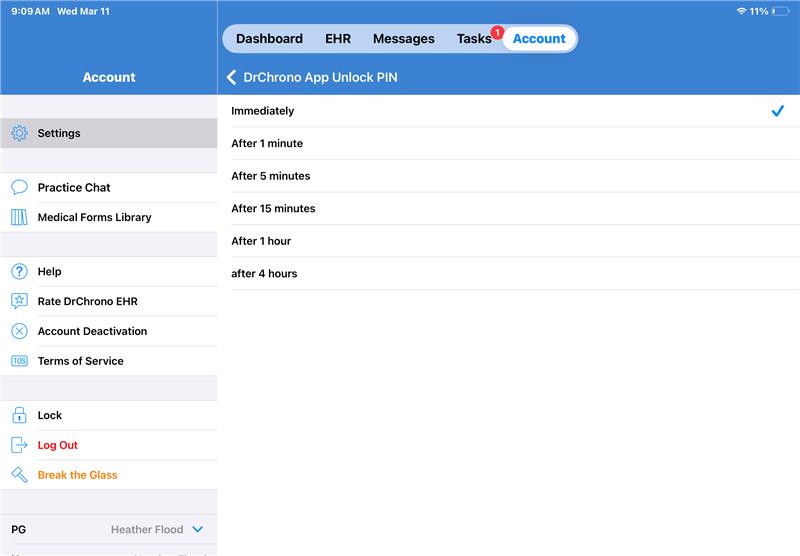The image size is (800, 556).
Task: Tap the Account sidebar header
Action: [109, 78]
